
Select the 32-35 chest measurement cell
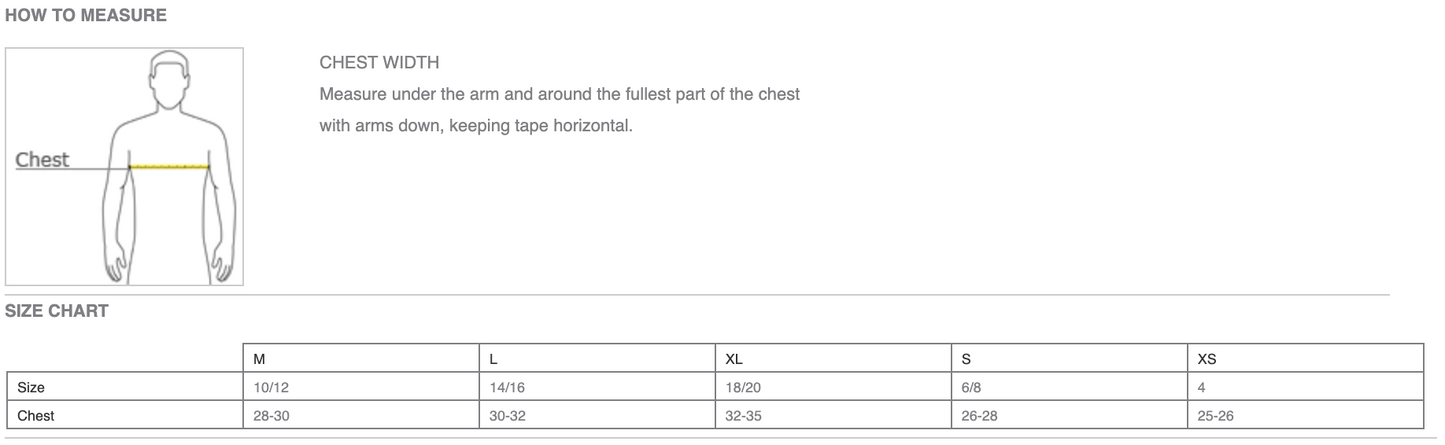(x=743, y=415)
